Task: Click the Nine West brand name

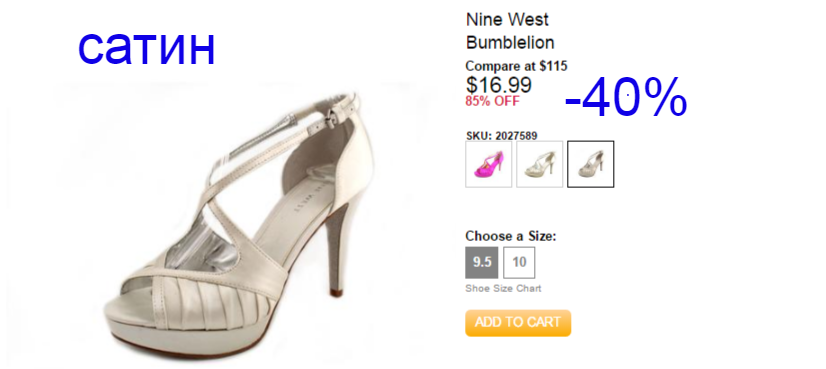Action: [507, 20]
